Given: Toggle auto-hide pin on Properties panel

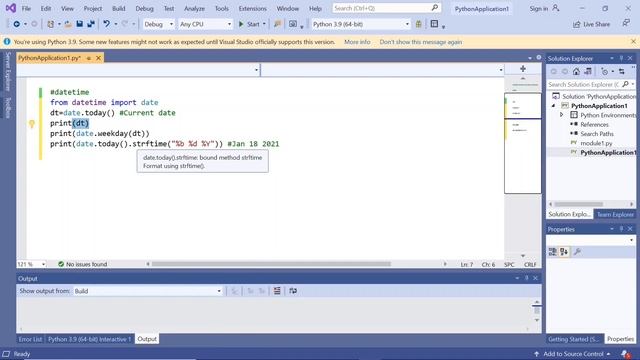Looking at the screenshot, I should pyautogui.click(x=621, y=229).
